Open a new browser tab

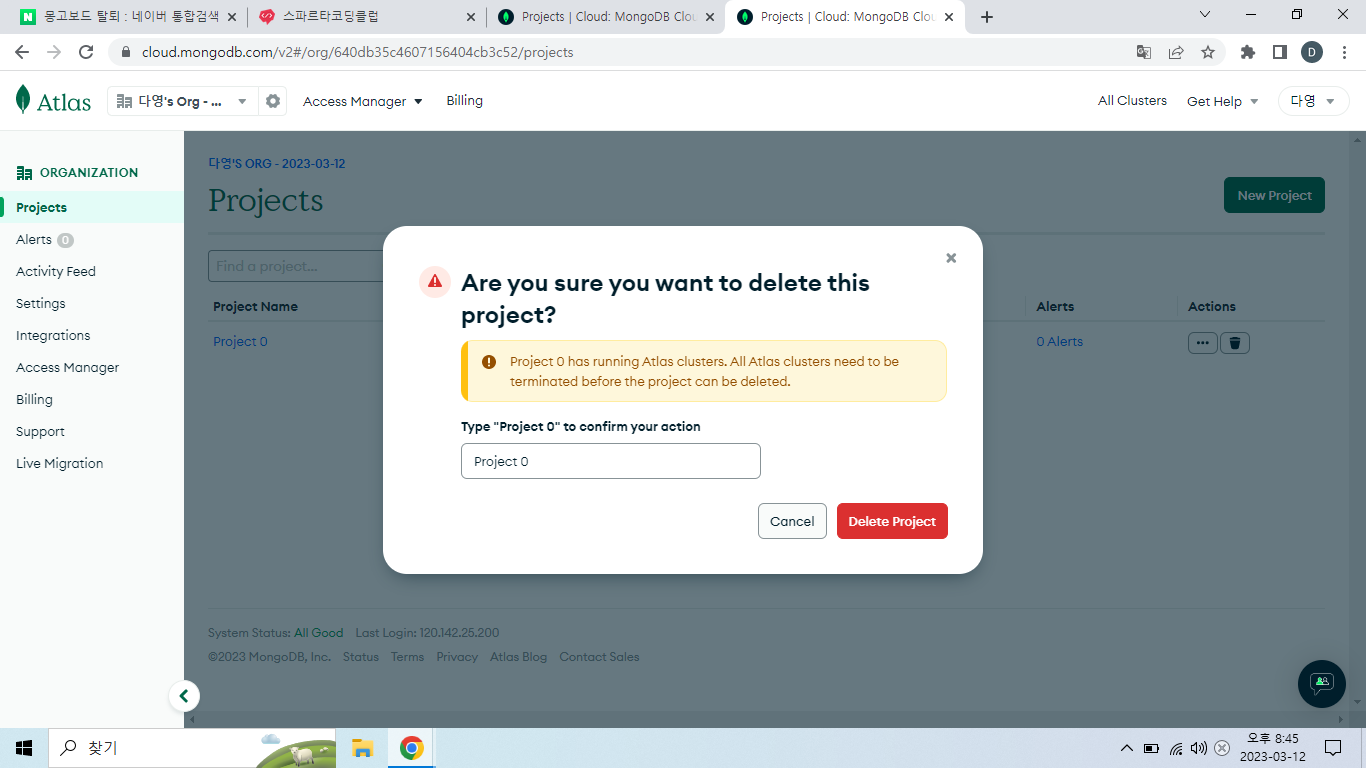click(x=987, y=17)
